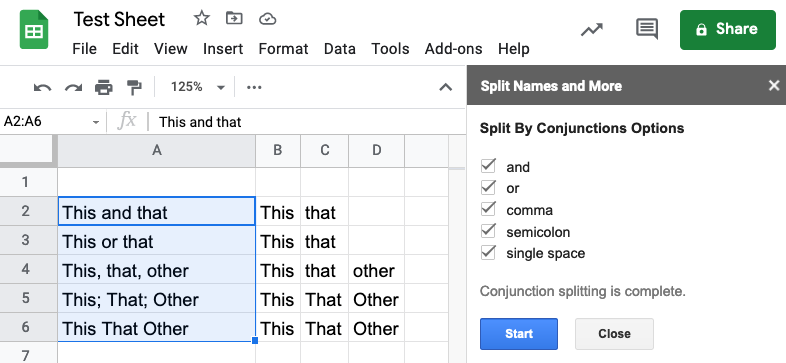This screenshot has width=786, height=363.
Task: Print the sheet using printer icon
Action: [104, 87]
